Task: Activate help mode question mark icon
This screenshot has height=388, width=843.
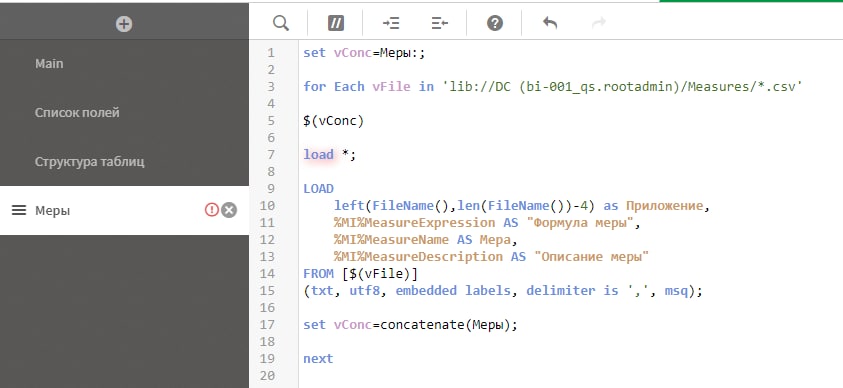Action: [495, 23]
